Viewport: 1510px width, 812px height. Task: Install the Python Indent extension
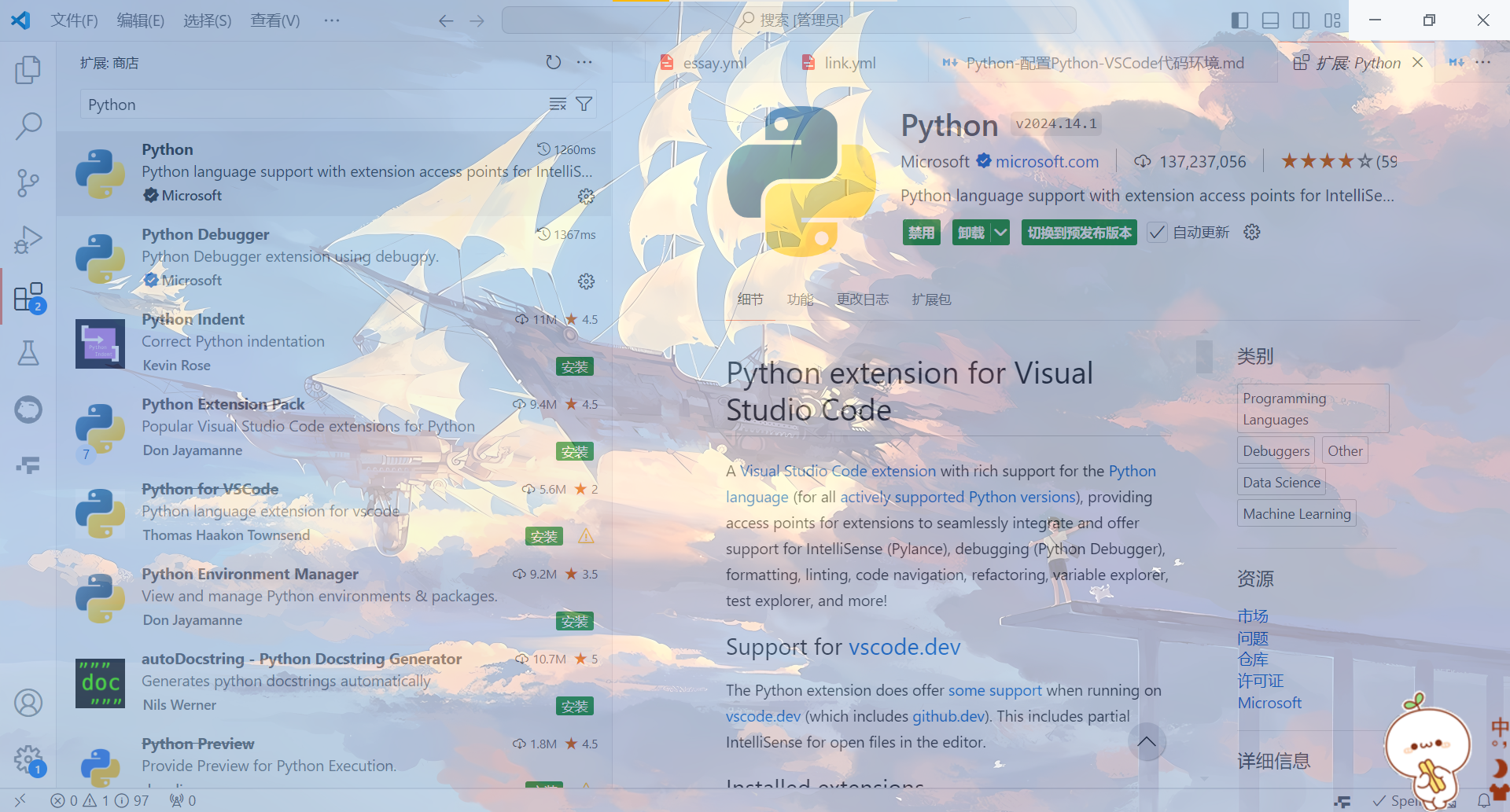coord(575,367)
